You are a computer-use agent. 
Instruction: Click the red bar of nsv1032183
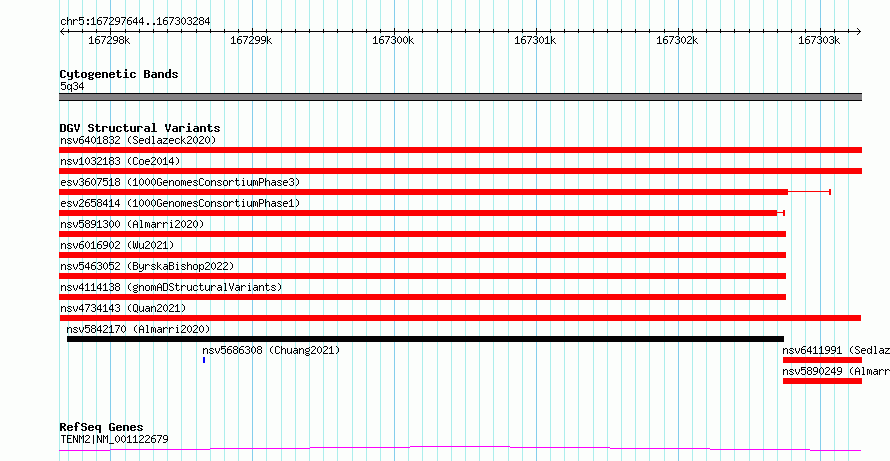coord(460,171)
